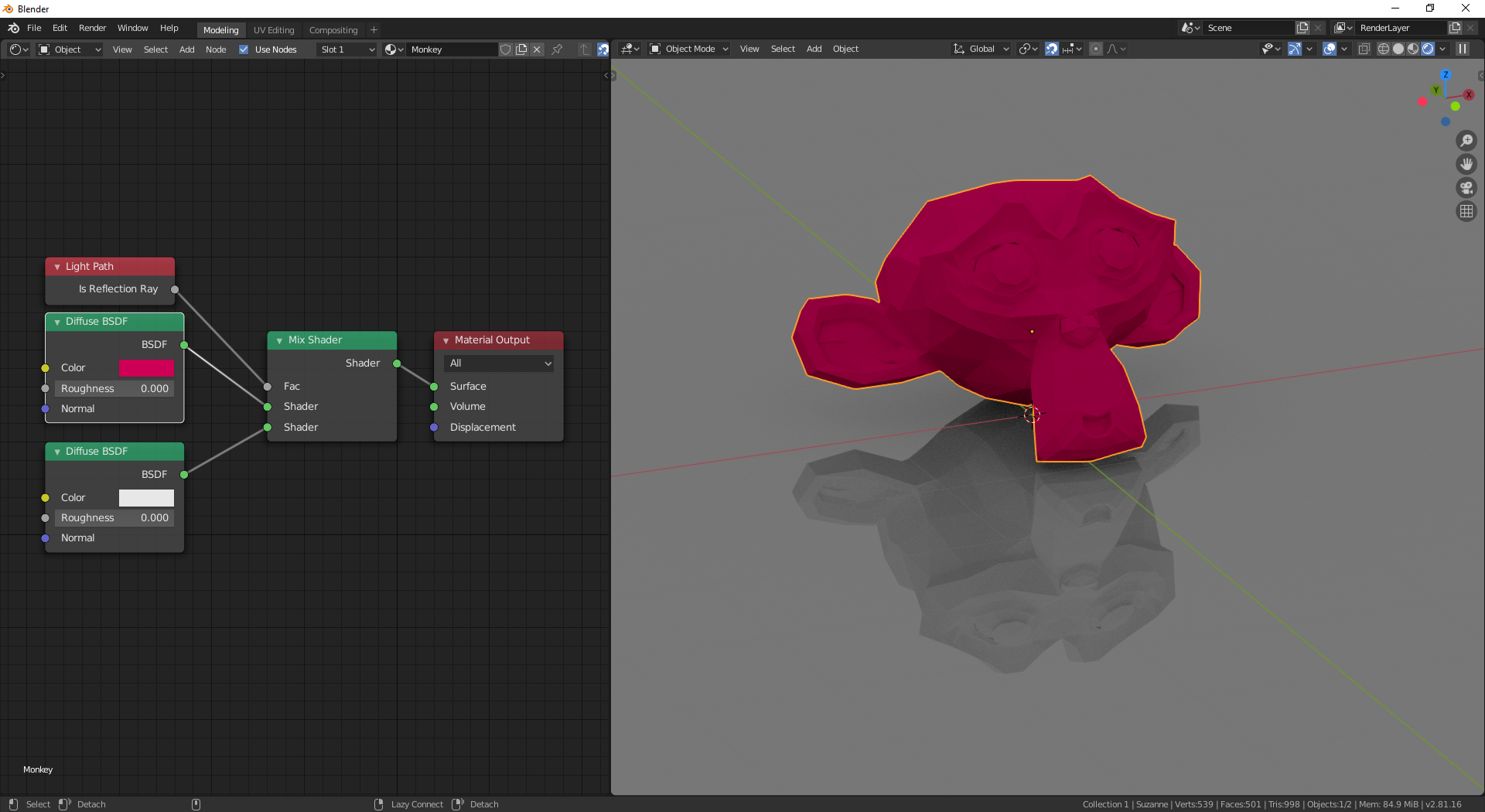The image size is (1485, 812).
Task: Click the X axis on the navigation gizmo
Action: (x=1468, y=94)
